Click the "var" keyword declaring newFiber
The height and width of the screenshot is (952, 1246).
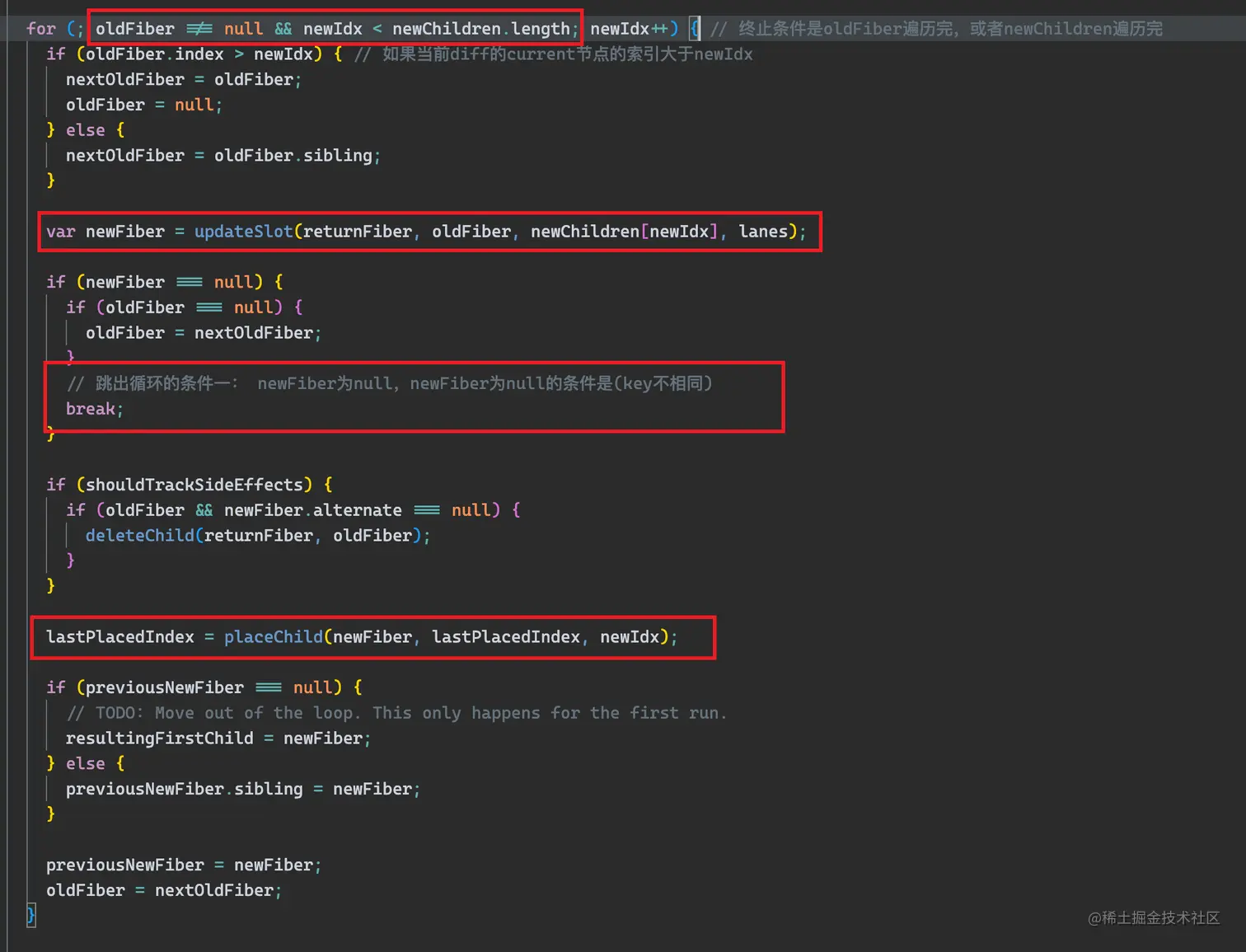pos(60,232)
